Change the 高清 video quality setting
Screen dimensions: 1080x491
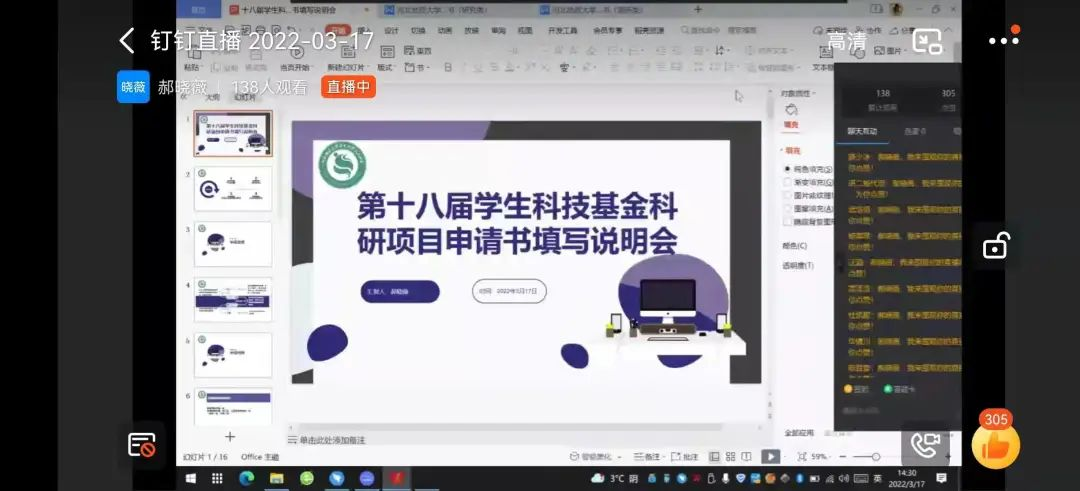pos(847,41)
